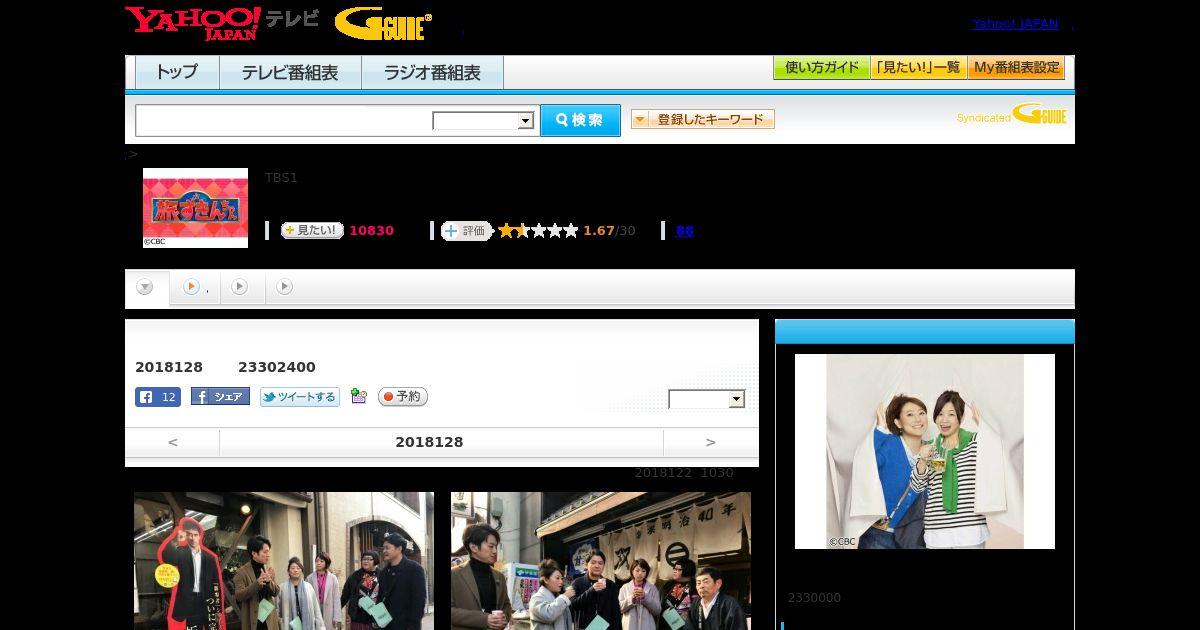Click the 2018128 date label in navigator

(429, 442)
